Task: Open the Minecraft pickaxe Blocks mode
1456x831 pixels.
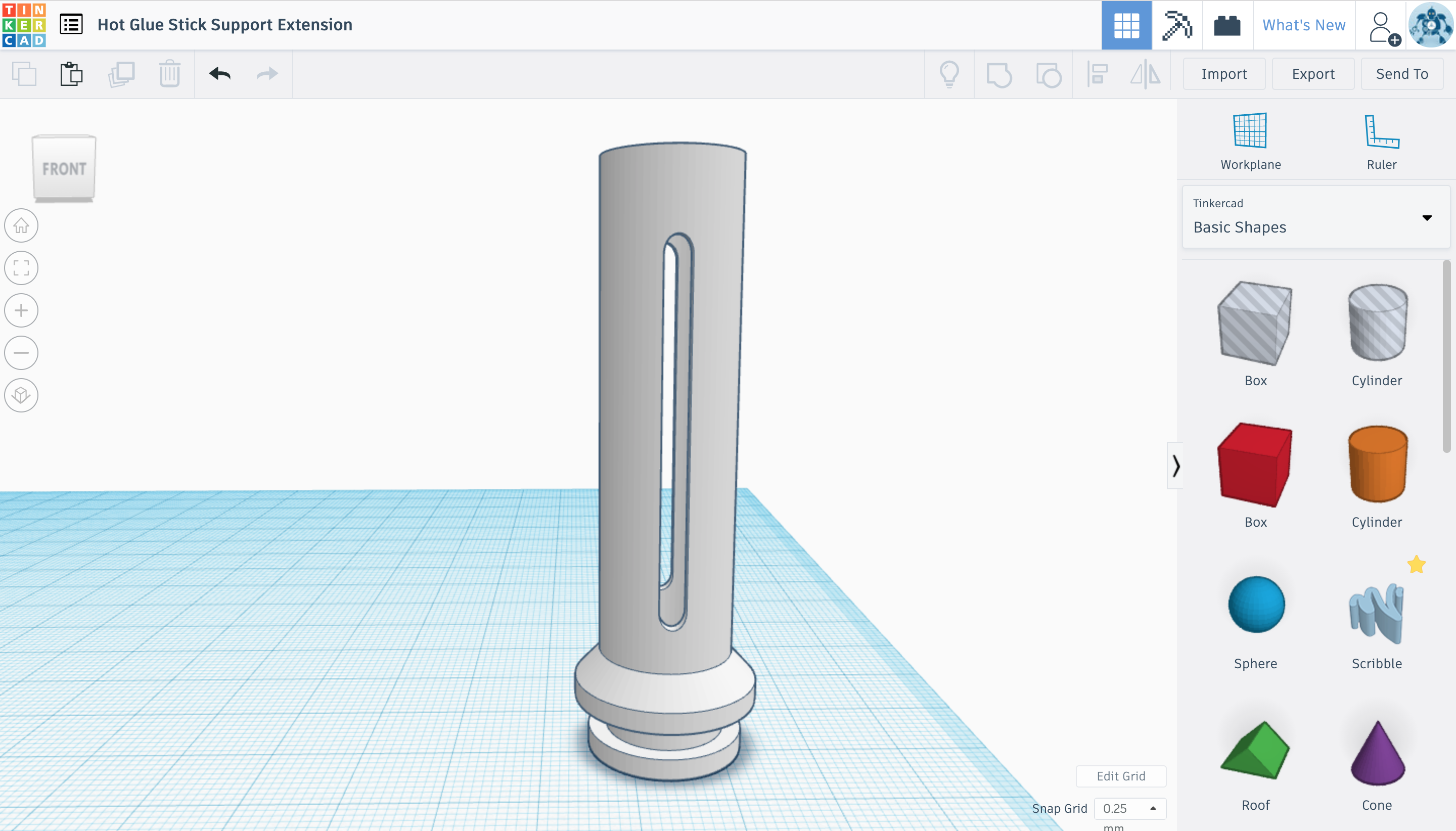Action: [x=1176, y=25]
